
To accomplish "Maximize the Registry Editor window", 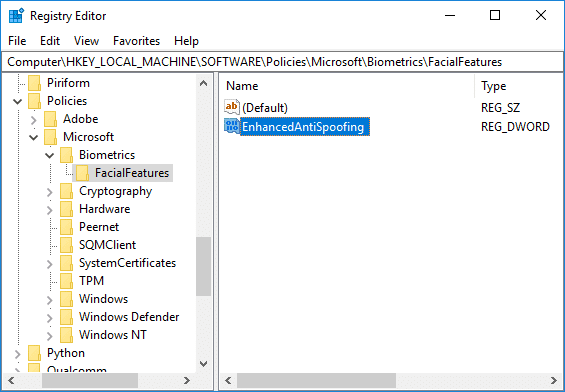I will pos(495,15).
